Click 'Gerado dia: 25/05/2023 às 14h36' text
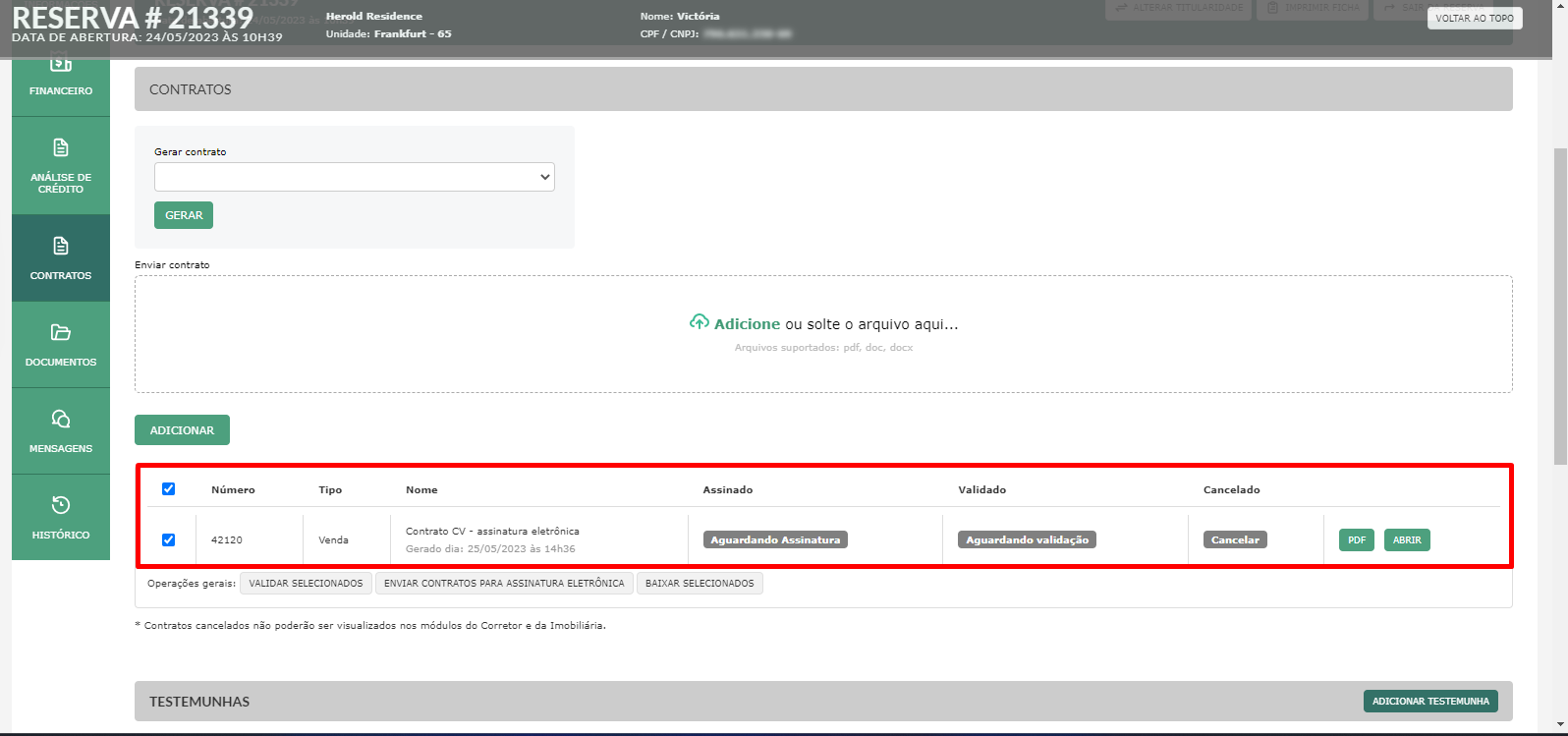 490,549
